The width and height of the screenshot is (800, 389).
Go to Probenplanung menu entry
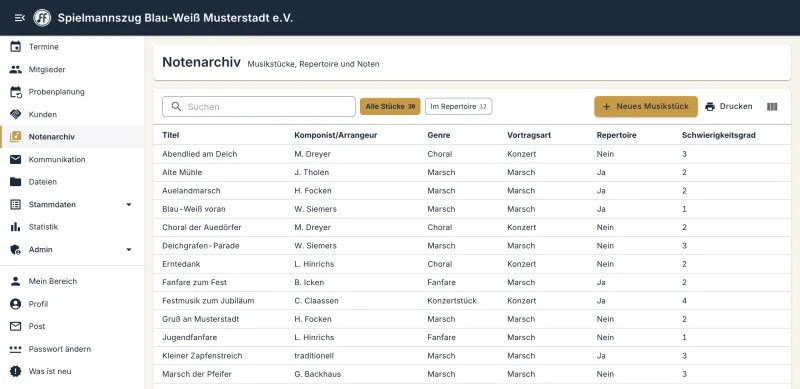coord(72,92)
